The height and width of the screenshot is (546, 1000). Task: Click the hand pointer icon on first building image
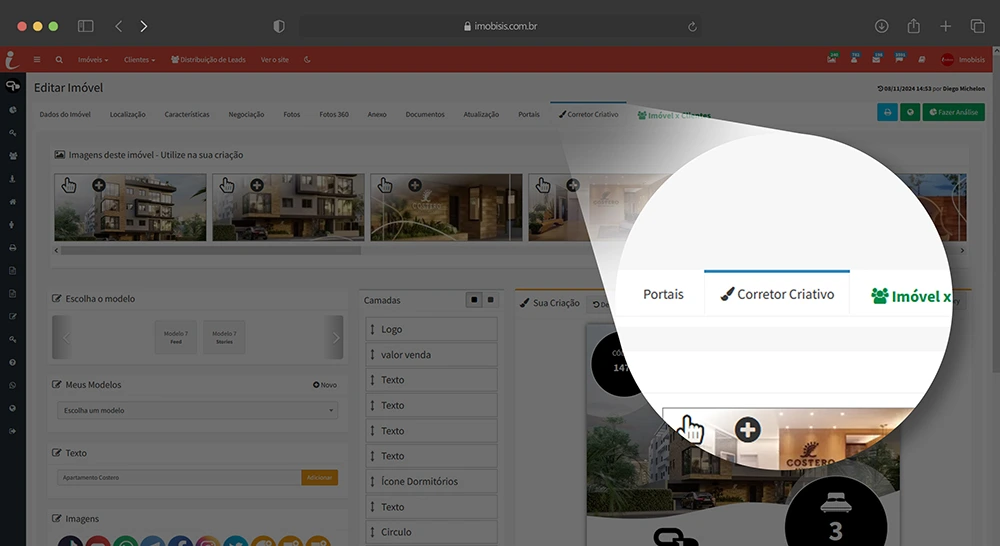click(68, 185)
